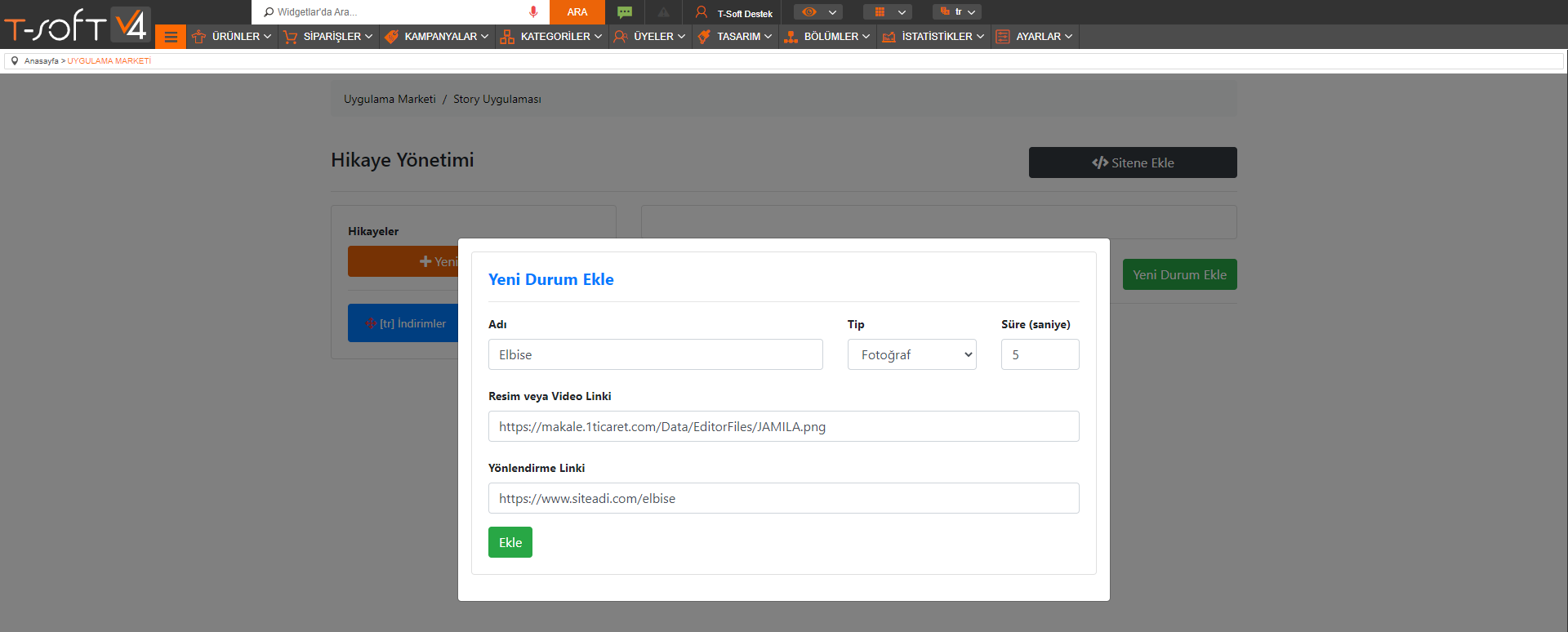
Task: Click the ÜYELER people icon
Action: pyautogui.click(x=621, y=37)
